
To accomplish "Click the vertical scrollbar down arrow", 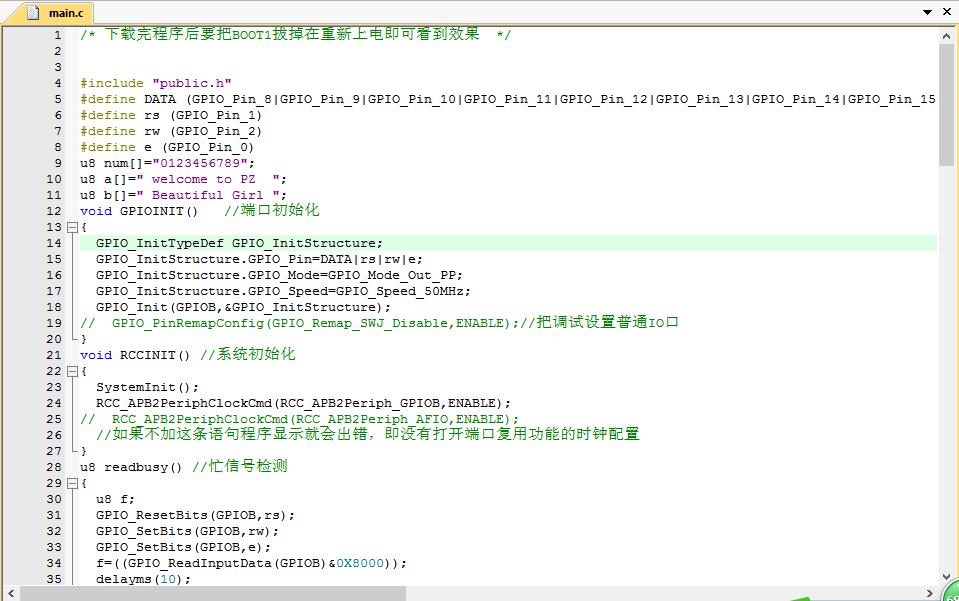I will [947, 577].
